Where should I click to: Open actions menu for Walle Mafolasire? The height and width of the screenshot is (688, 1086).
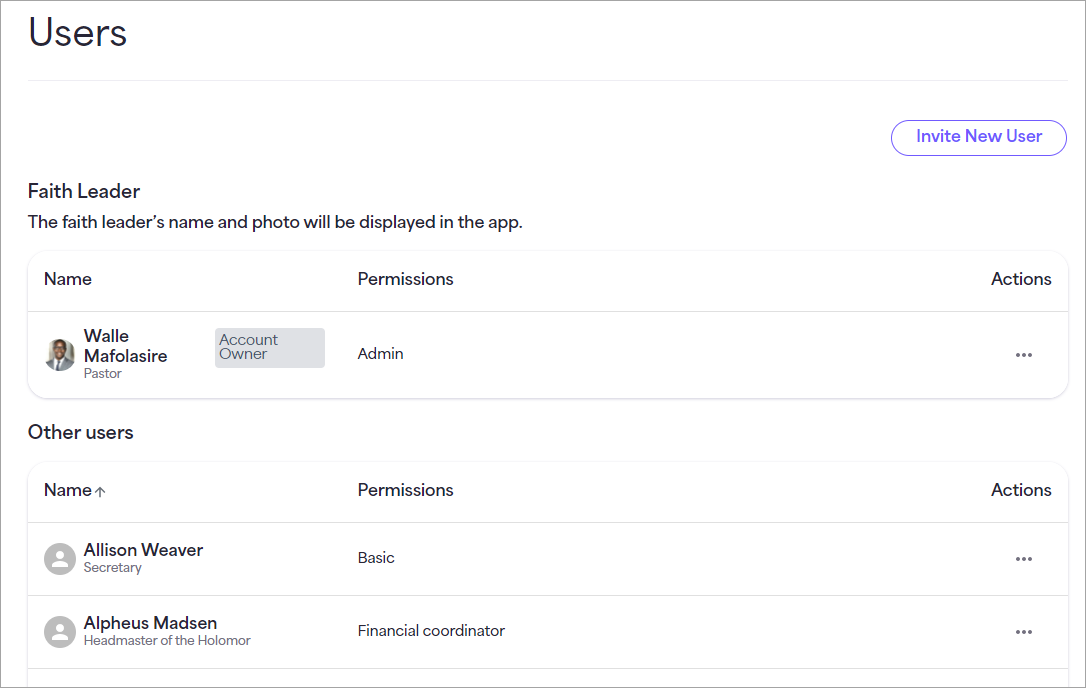point(1024,355)
